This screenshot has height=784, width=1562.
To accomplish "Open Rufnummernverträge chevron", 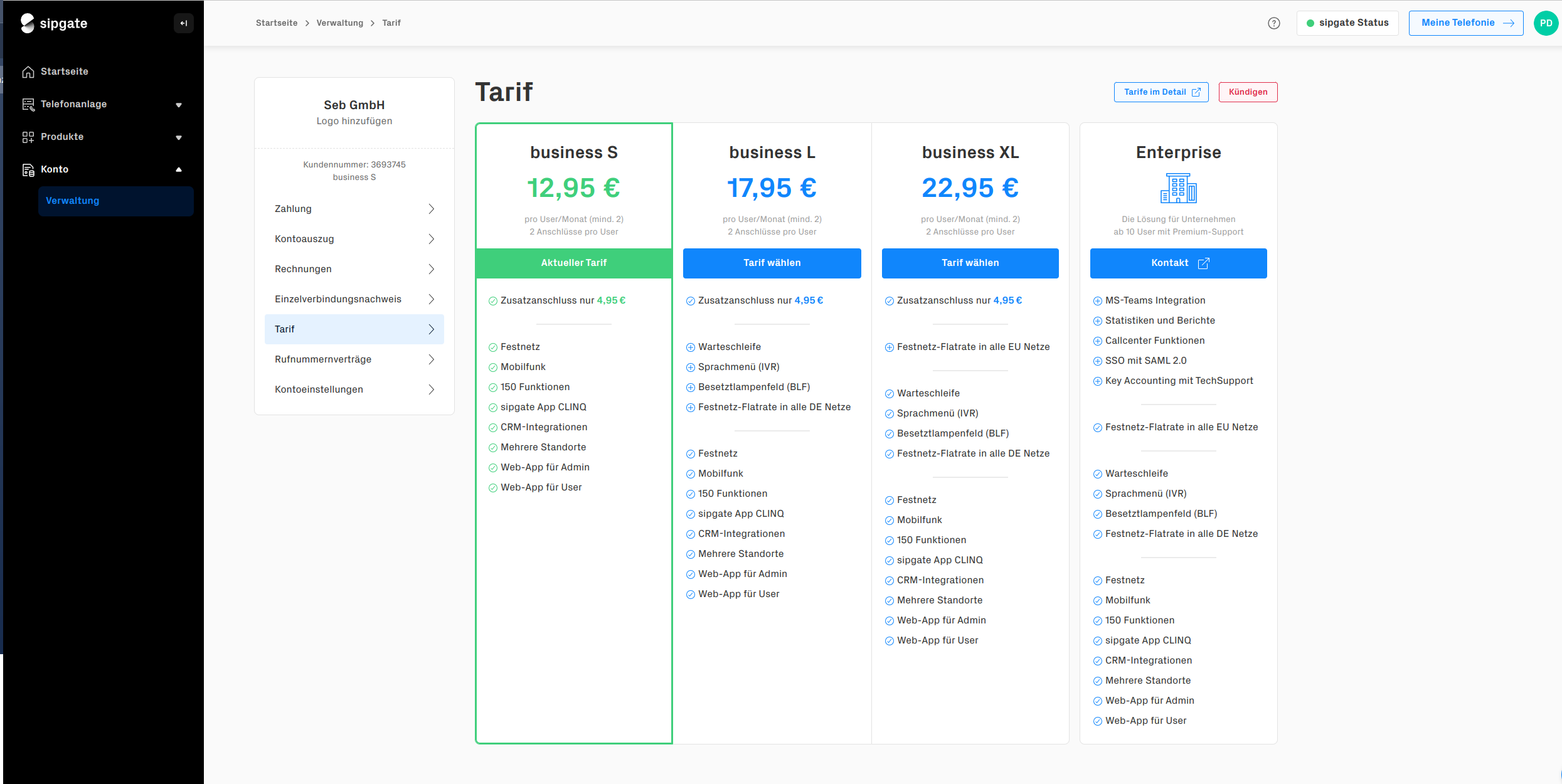I will pos(432,359).
